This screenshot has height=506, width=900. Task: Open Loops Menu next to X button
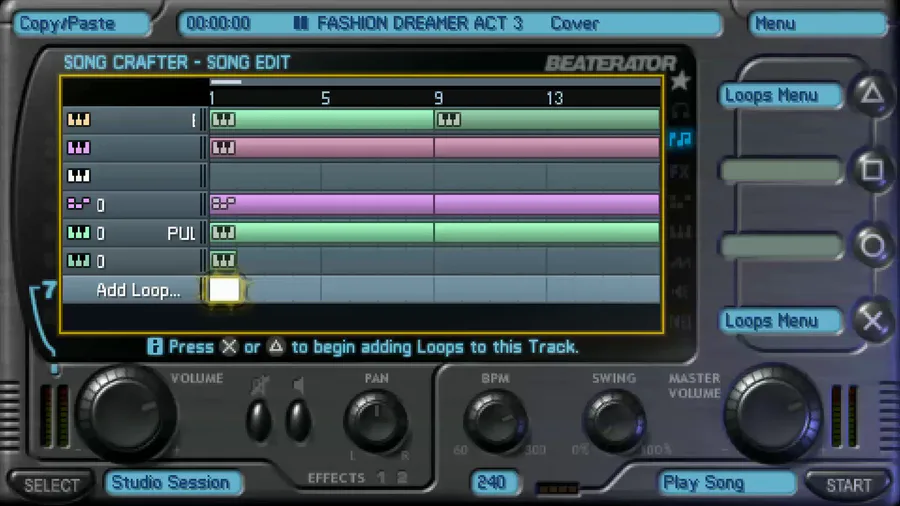pos(779,321)
